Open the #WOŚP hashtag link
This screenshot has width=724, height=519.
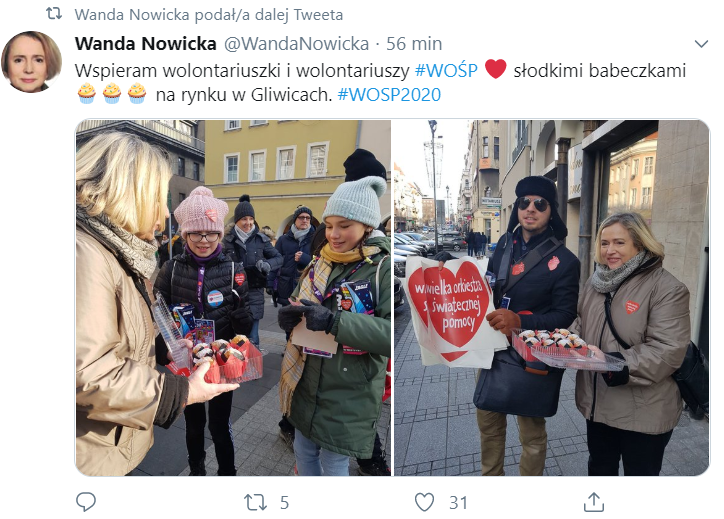point(446,71)
